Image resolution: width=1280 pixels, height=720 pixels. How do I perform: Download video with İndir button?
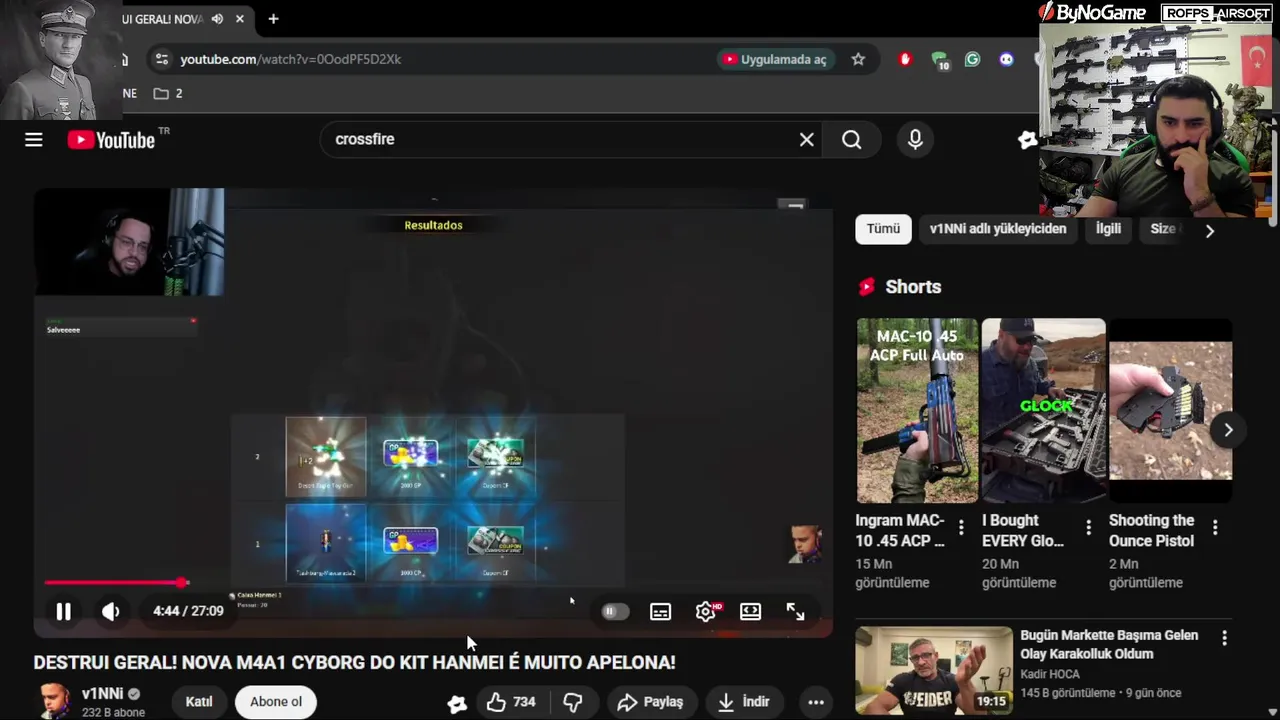point(743,703)
